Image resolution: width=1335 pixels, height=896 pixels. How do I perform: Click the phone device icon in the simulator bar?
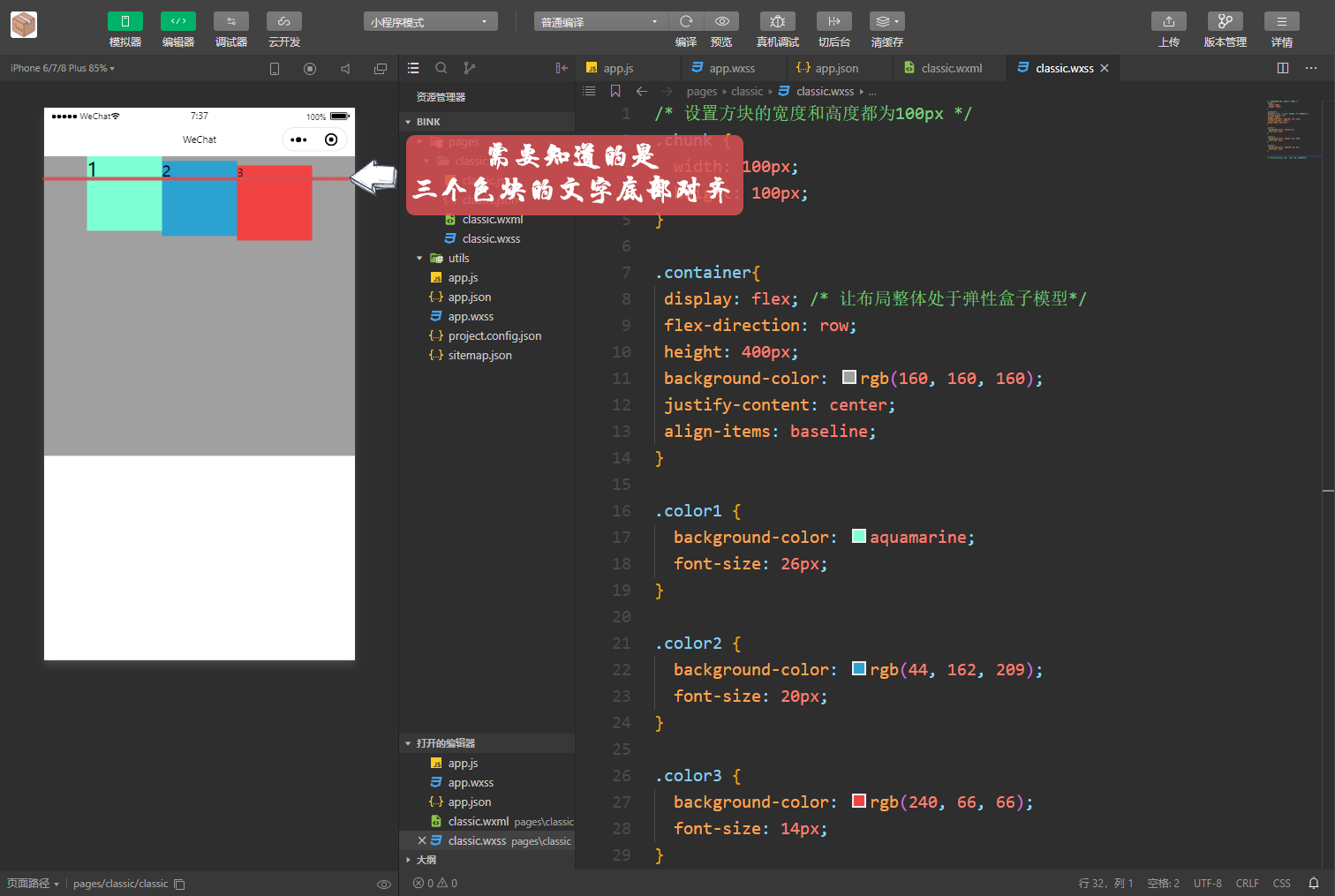click(x=275, y=68)
